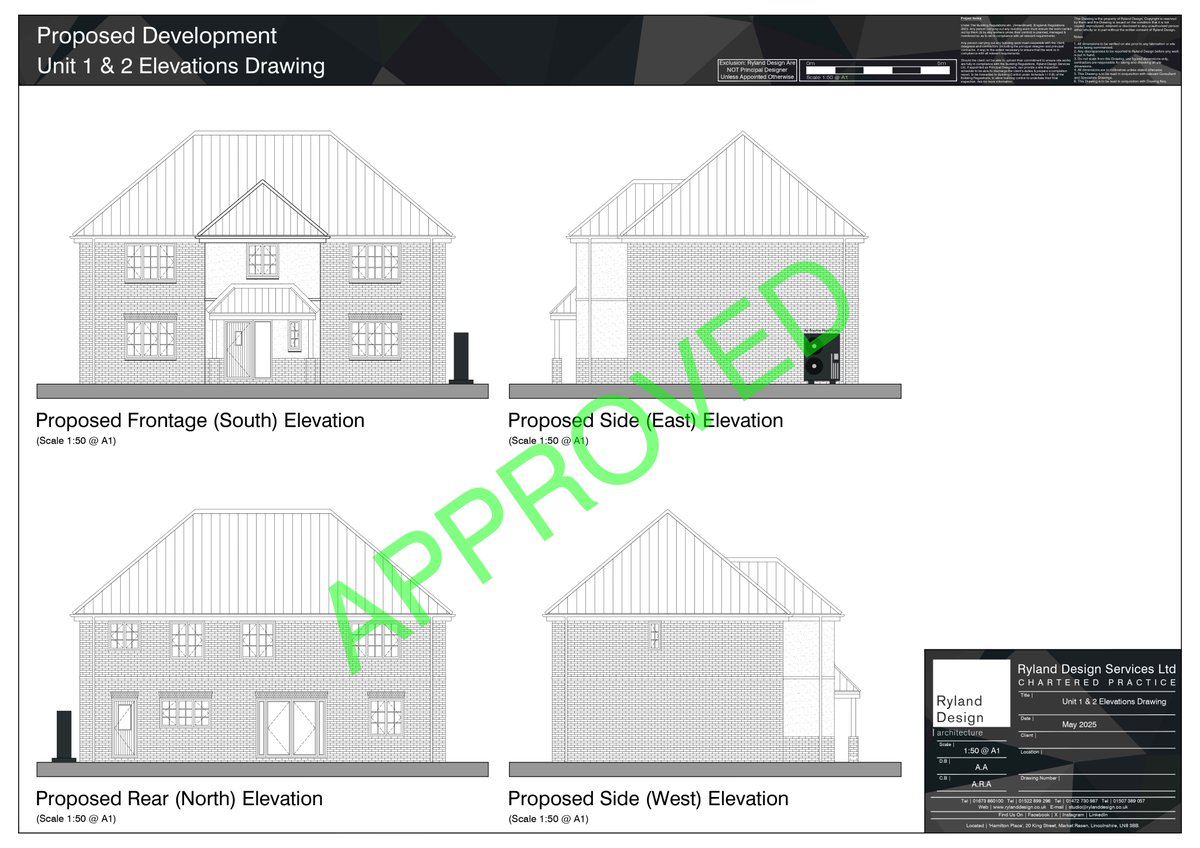Viewport: 1200px width, 848px height.
Task: Click the 'LinkedIn' link in Find Us On
Action: tap(1099, 815)
